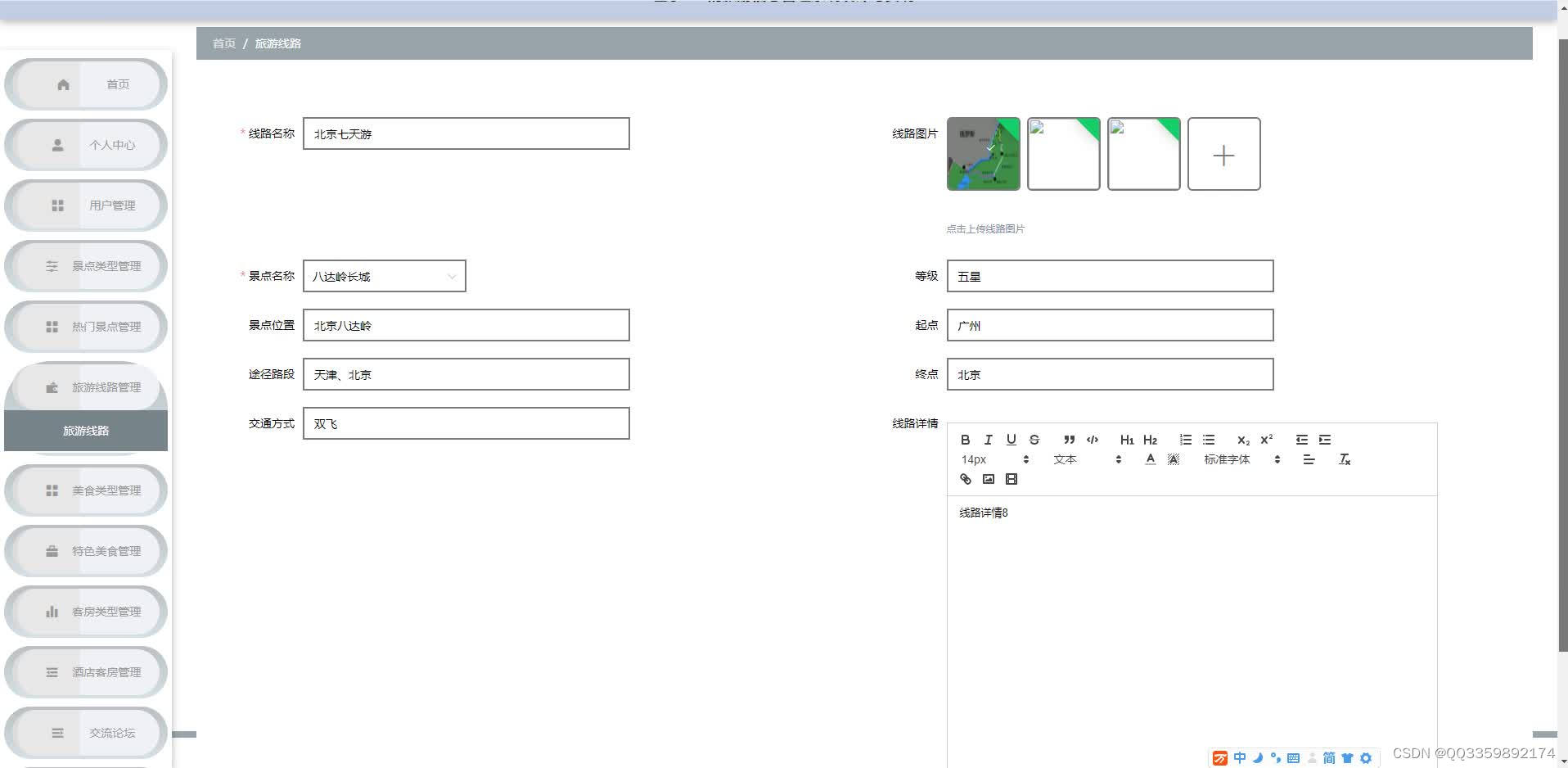Image resolution: width=1568 pixels, height=768 pixels.
Task: Toggle bold formatting in the rich text editor
Action: (965, 440)
